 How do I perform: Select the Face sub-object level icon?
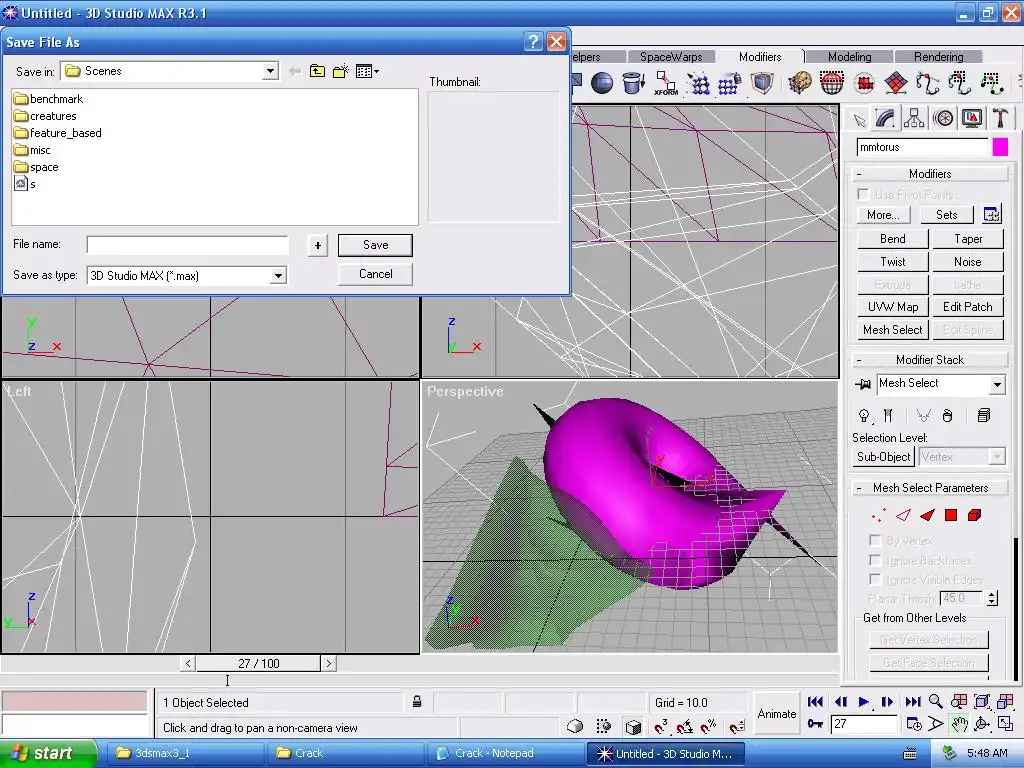pos(927,516)
